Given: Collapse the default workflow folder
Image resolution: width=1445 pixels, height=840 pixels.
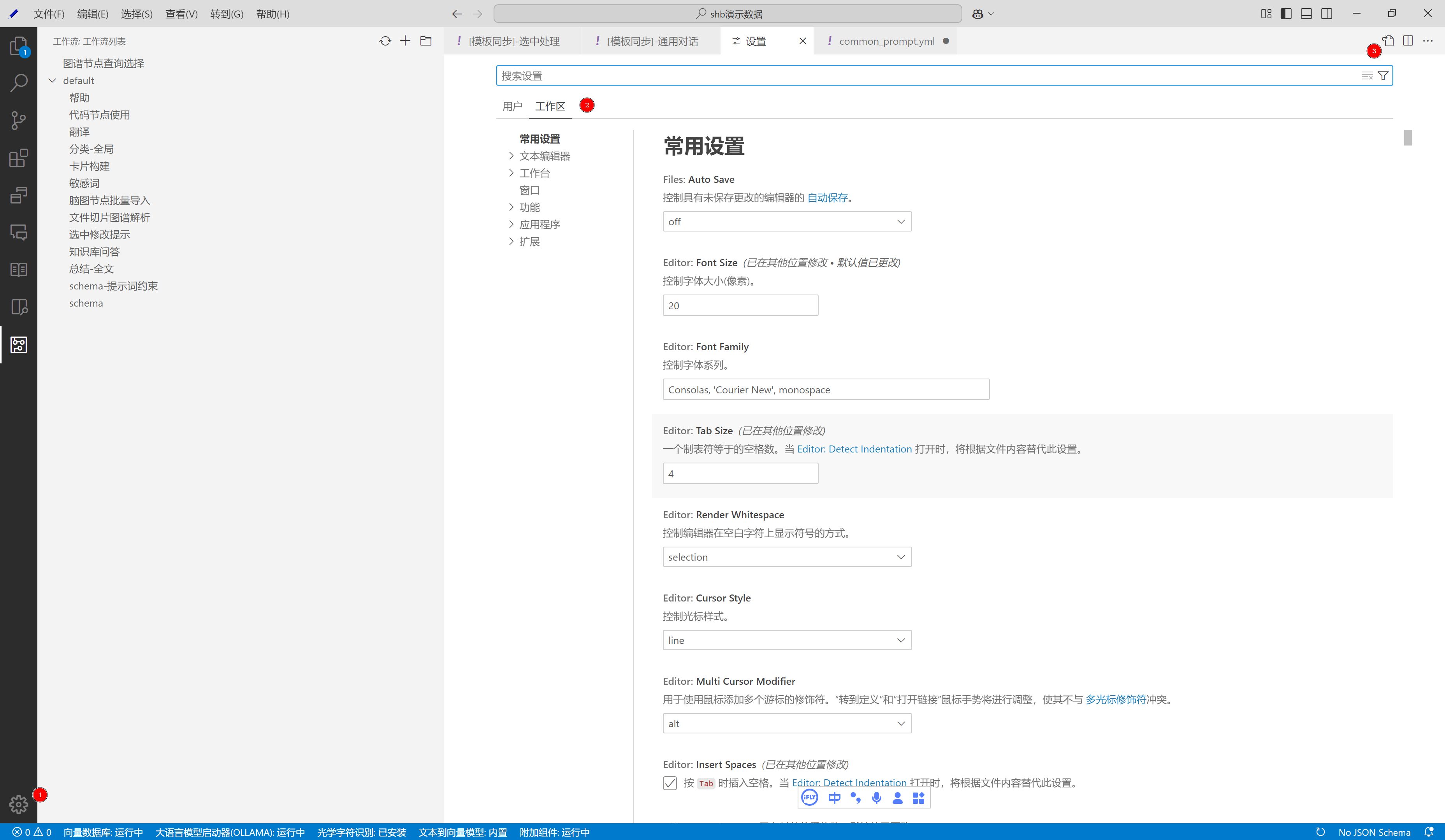Looking at the screenshot, I should pos(53,81).
